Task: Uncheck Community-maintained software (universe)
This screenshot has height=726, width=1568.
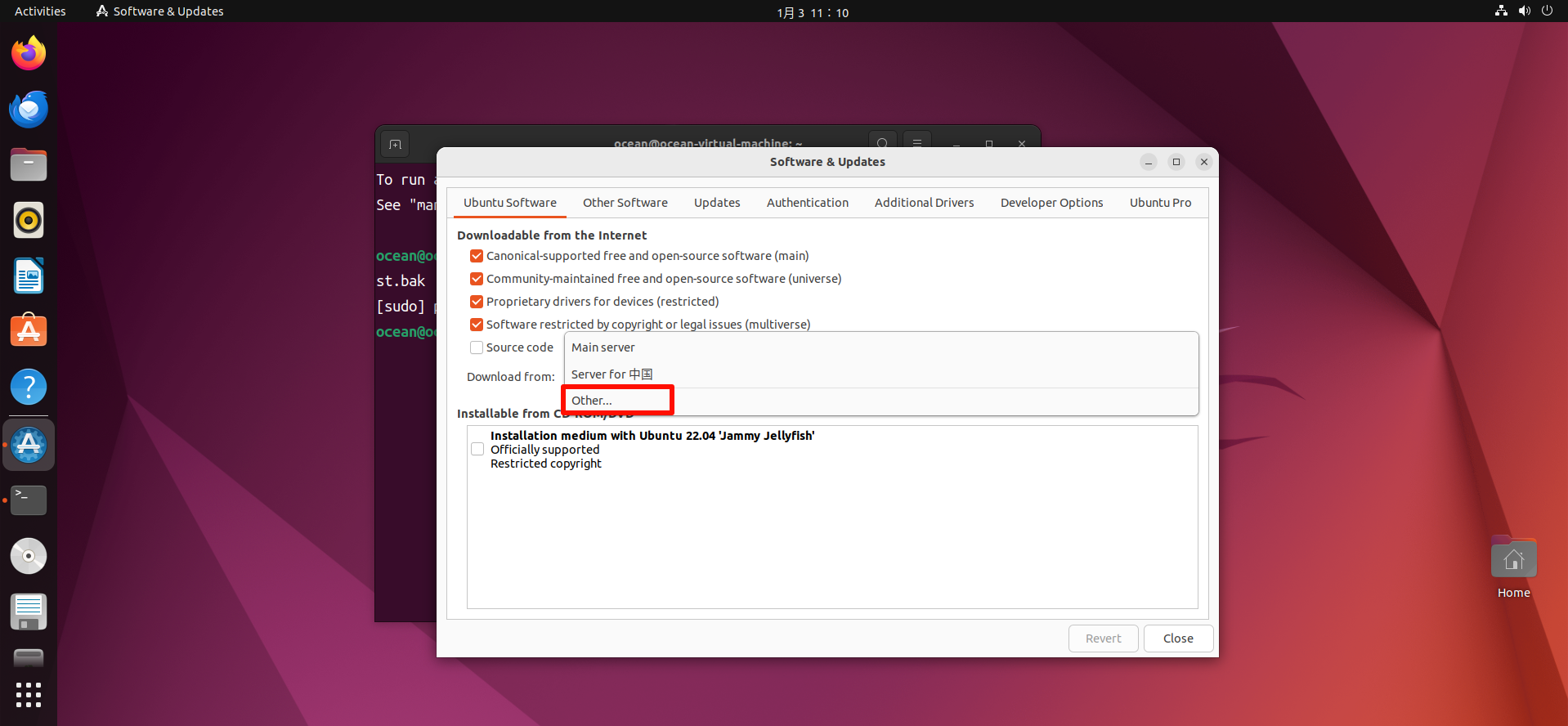Action: click(x=477, y=279)
